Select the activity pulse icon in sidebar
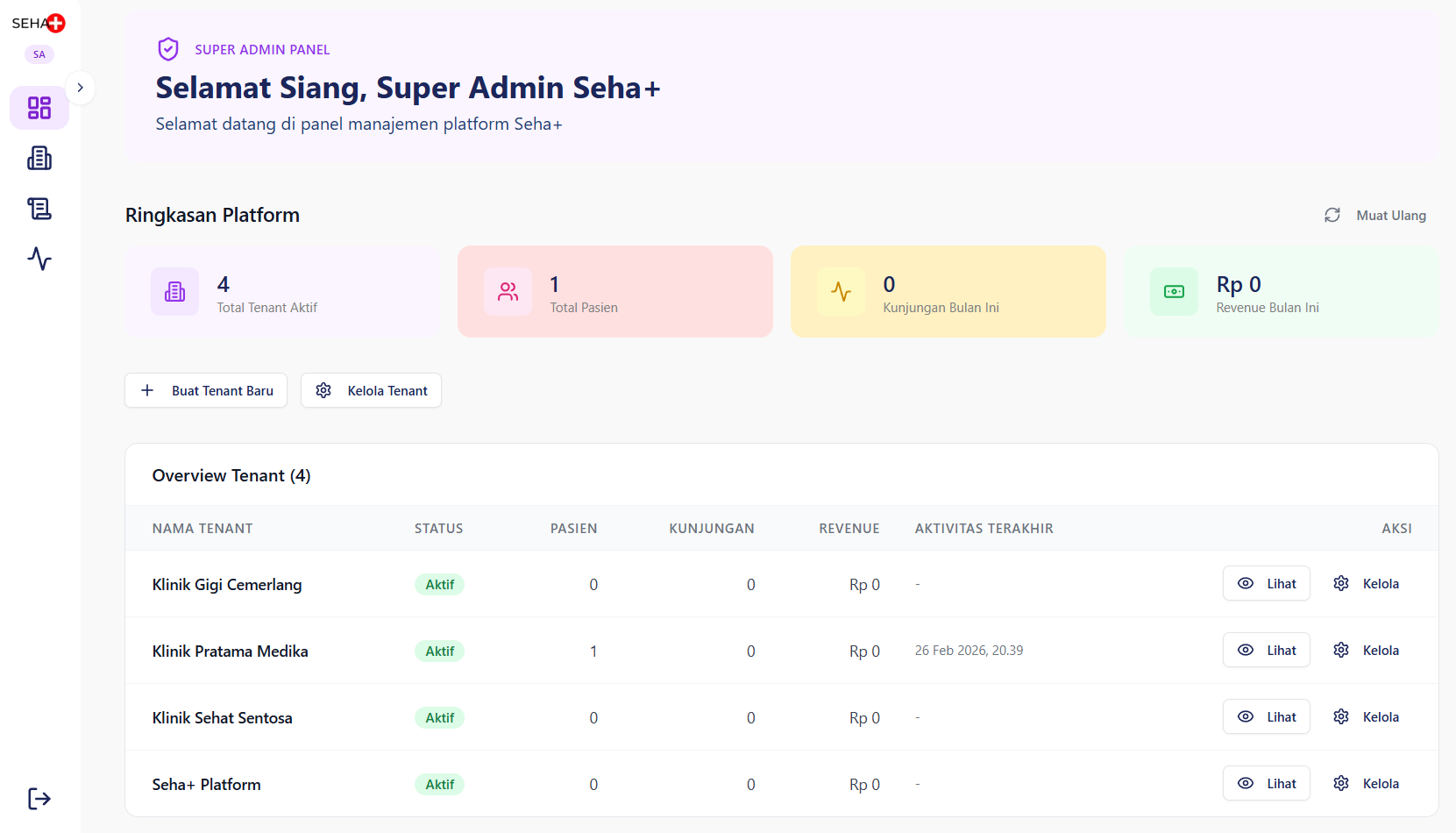 click(39, 259)
